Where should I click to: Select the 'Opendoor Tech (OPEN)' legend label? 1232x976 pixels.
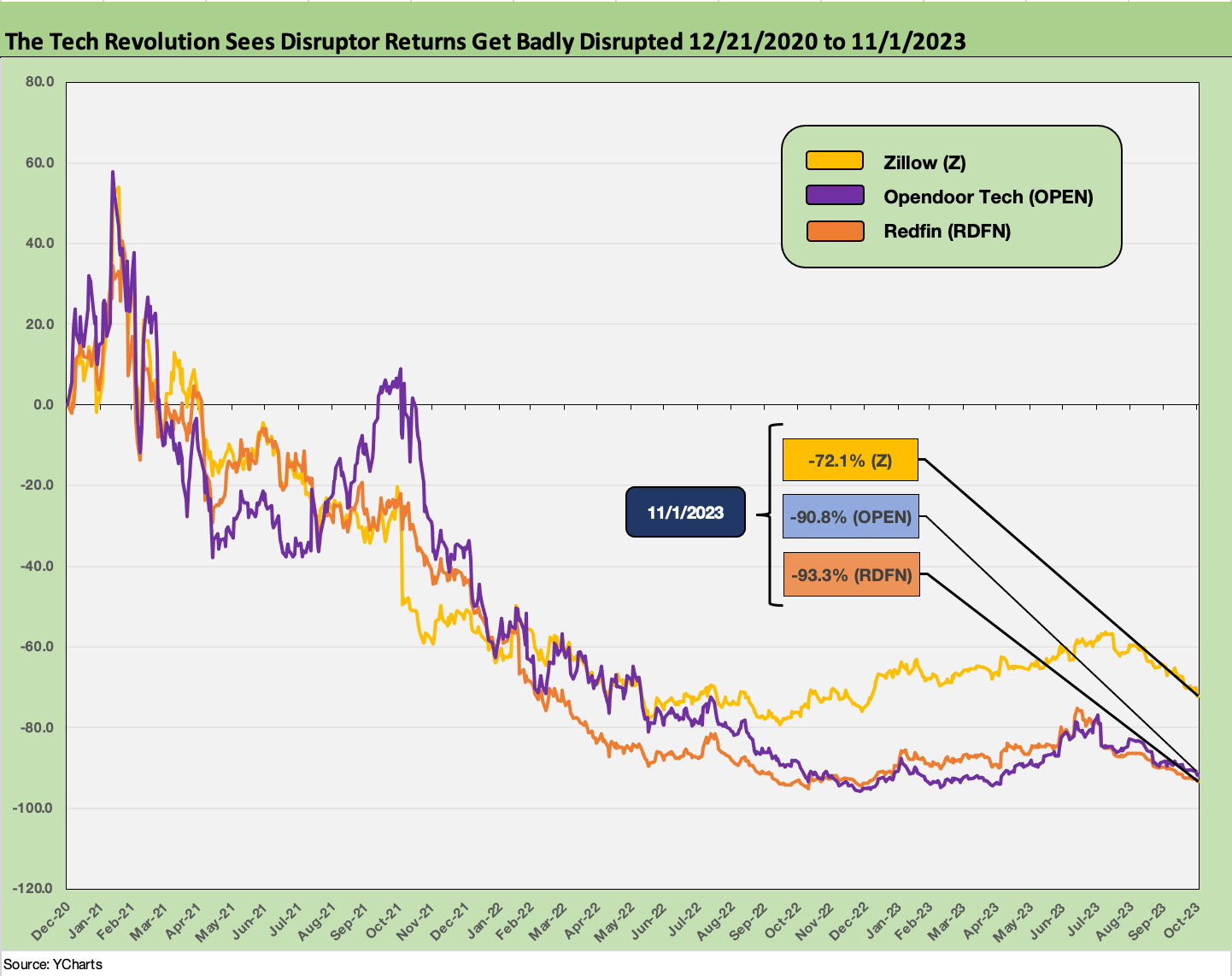point(989,197)
